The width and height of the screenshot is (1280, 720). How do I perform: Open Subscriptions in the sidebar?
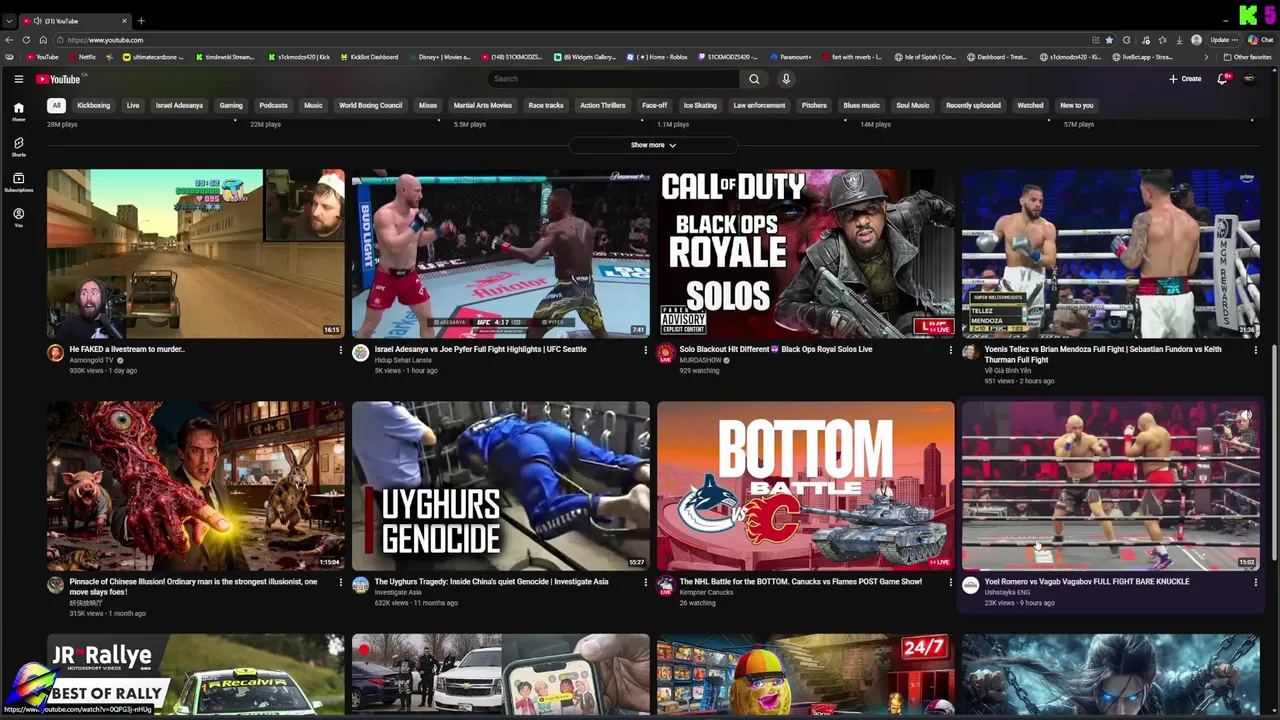(x=18, y=182)
